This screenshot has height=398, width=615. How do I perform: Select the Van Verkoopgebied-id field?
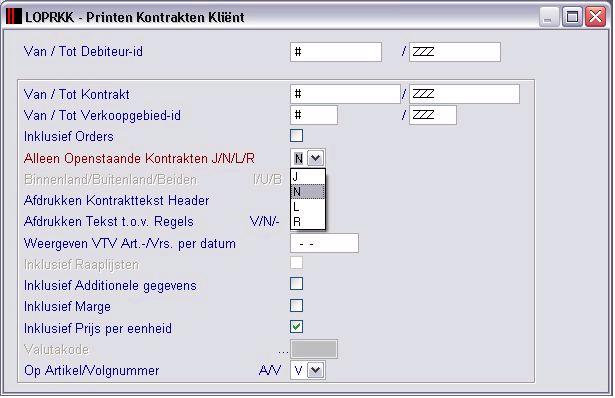tap(314, 115)
